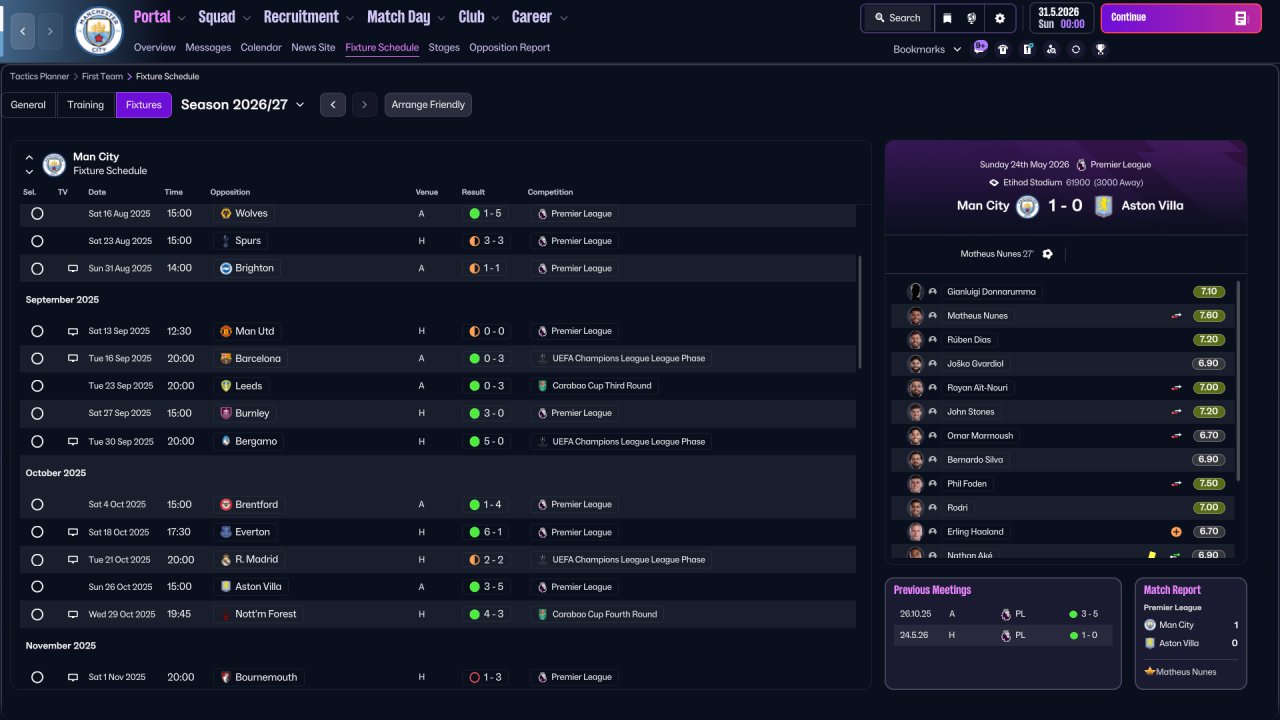Screen dimensions: 1280x720
Task: Open Tactics Planner breadcrumb link
Action: 40,76
